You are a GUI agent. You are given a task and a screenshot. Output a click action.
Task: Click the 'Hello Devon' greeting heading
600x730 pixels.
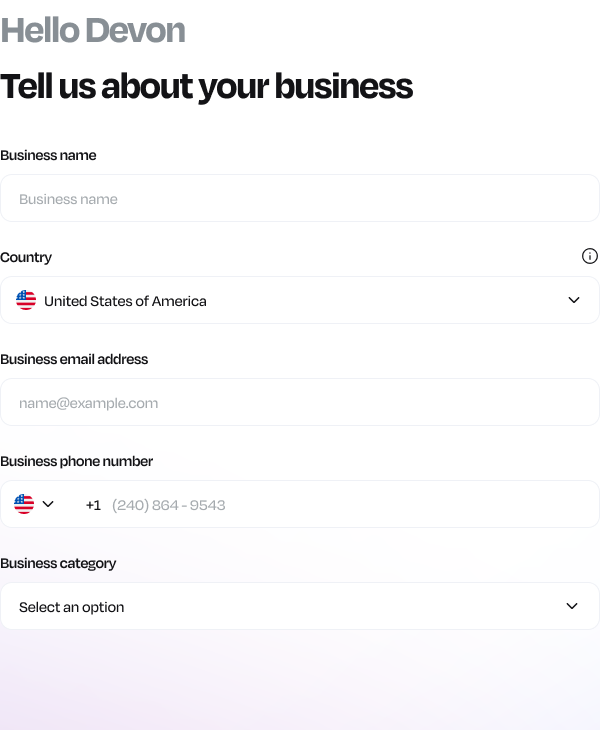[93, 30]
